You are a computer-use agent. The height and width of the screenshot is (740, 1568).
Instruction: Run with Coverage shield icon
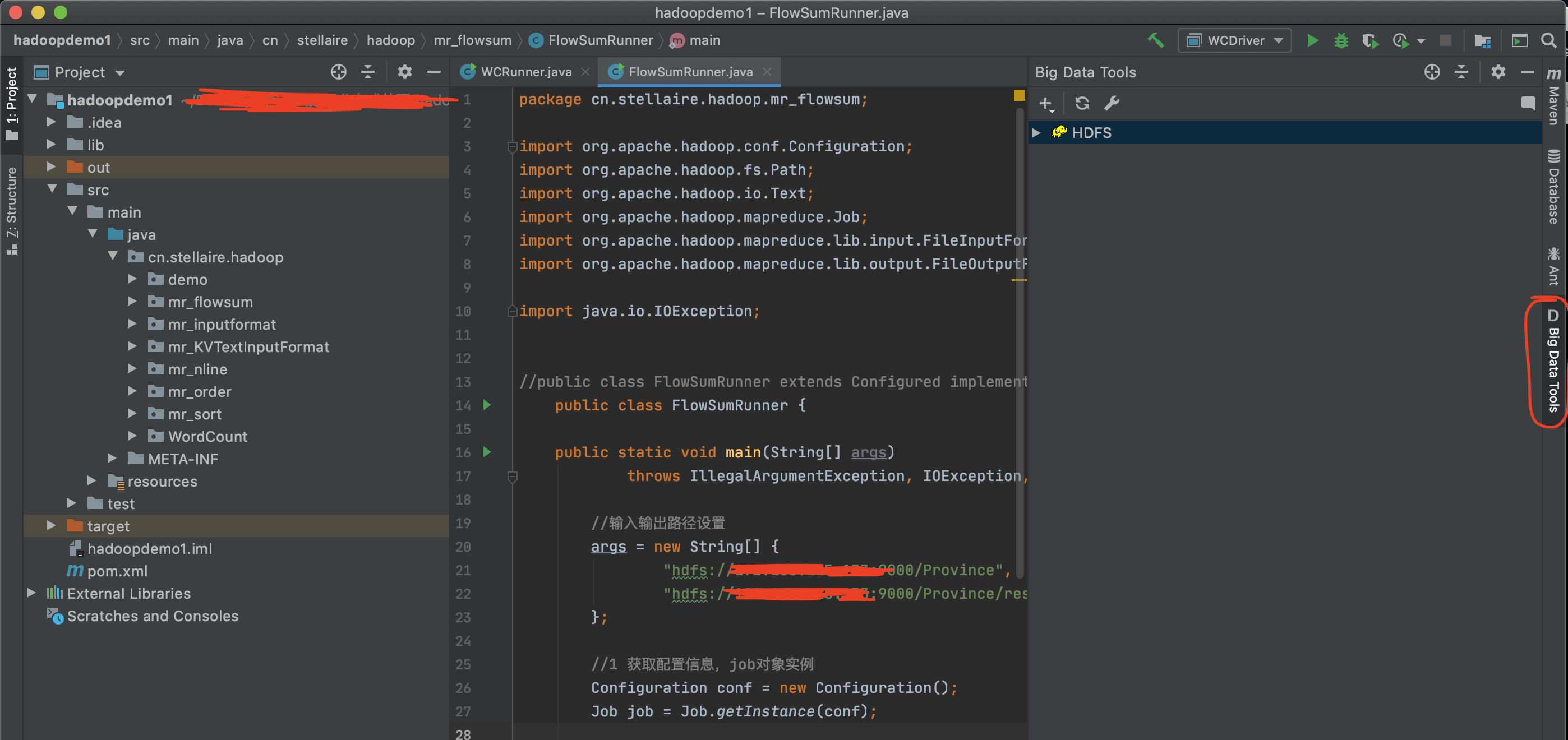pos(1369,41)
